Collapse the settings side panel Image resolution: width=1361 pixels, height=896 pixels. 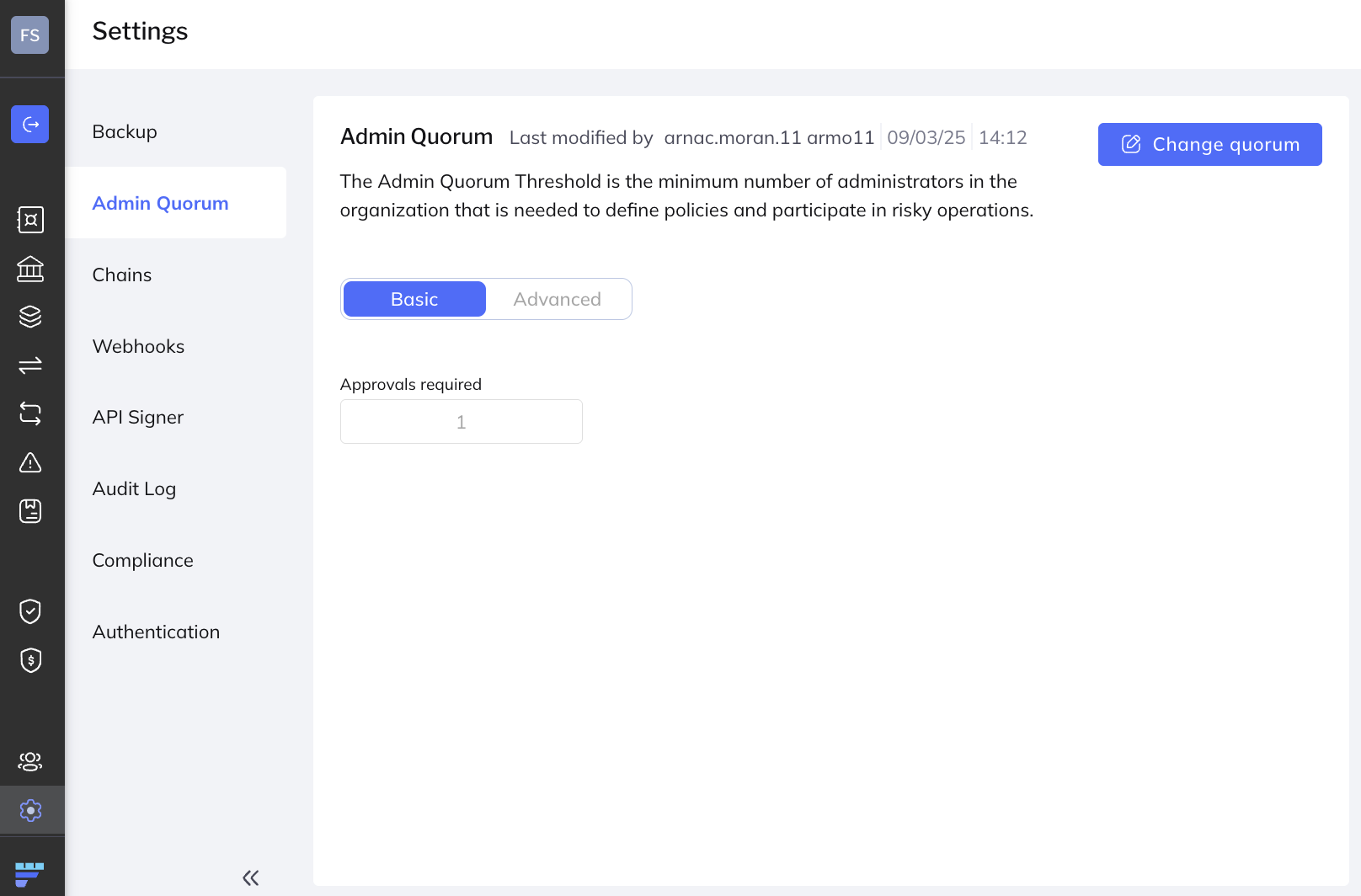[250, 878]
